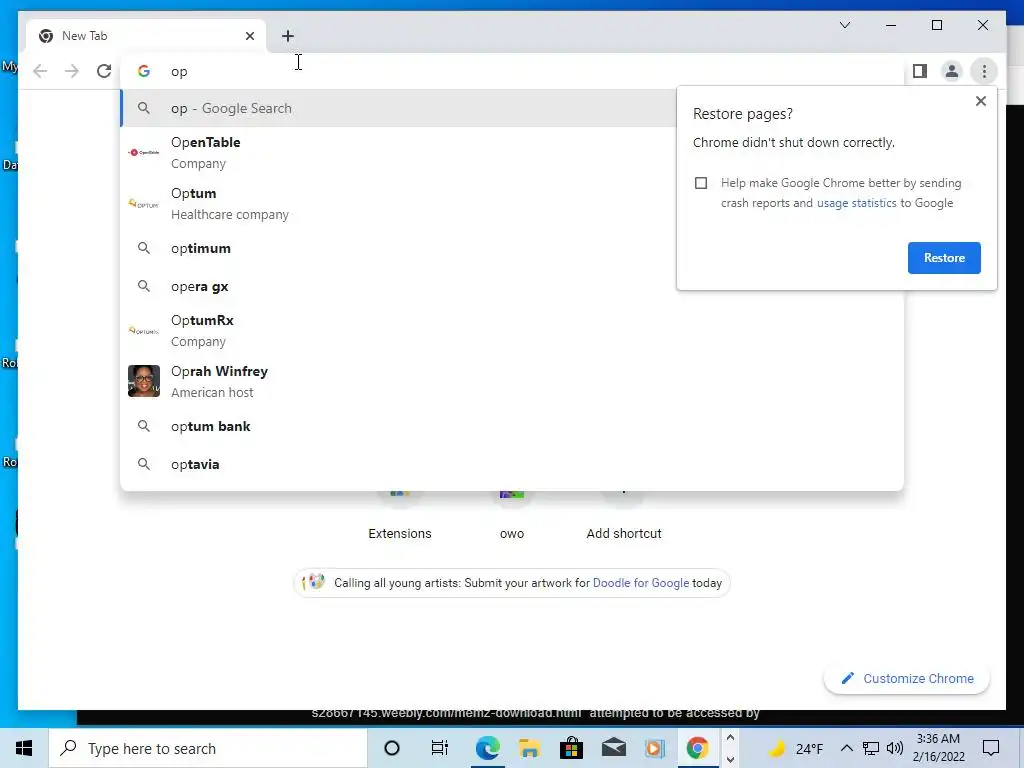Image resolution: width=1024 pixels, height=768 pixels.
Task: Click the magnifier icon beside 'optavia'
Action: tap(144, 464)
